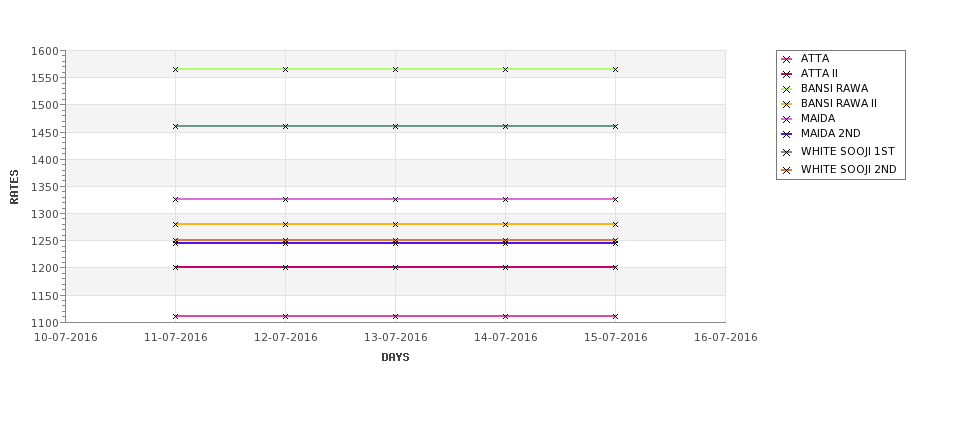Click the WHITE SOOJI 1ST legend marker

[787, 152]
